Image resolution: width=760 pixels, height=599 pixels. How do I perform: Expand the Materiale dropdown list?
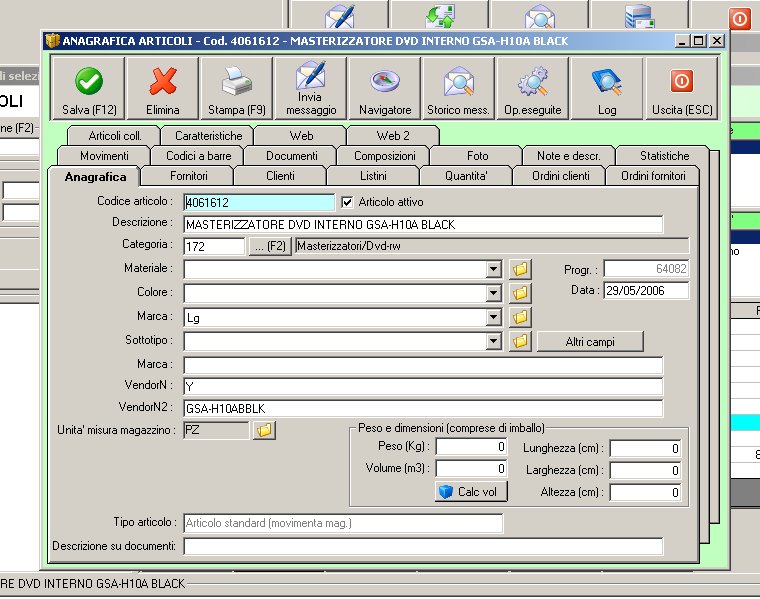pyautogui.click(x=493, y=269)
